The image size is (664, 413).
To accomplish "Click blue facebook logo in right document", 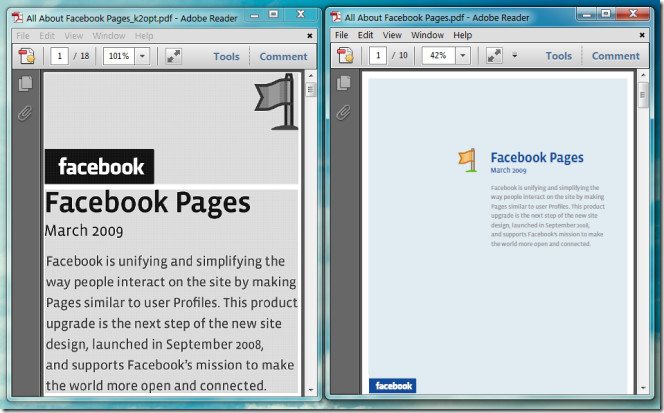I will (393, 386).
